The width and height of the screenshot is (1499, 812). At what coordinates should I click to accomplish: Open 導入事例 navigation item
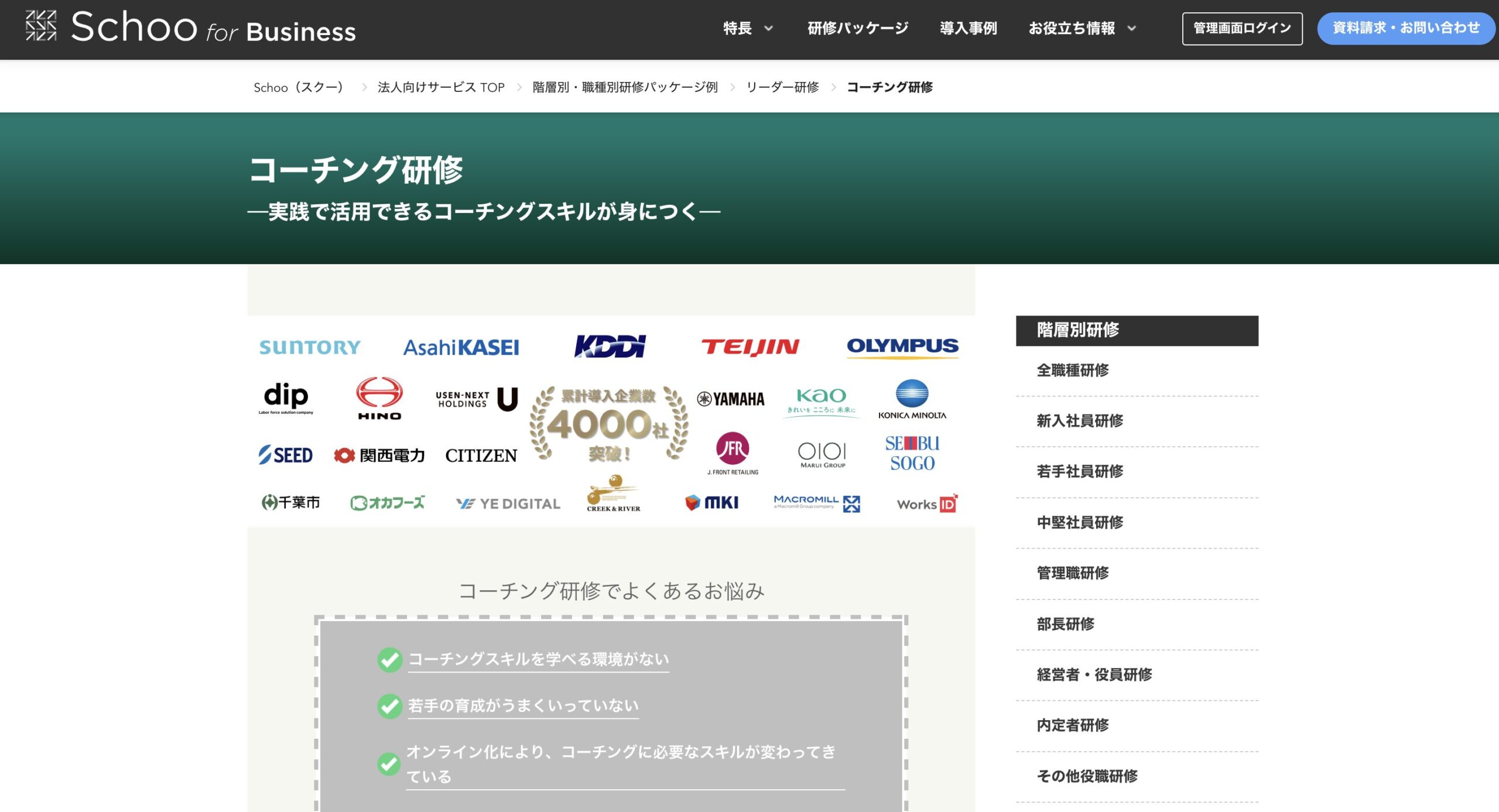968,28
